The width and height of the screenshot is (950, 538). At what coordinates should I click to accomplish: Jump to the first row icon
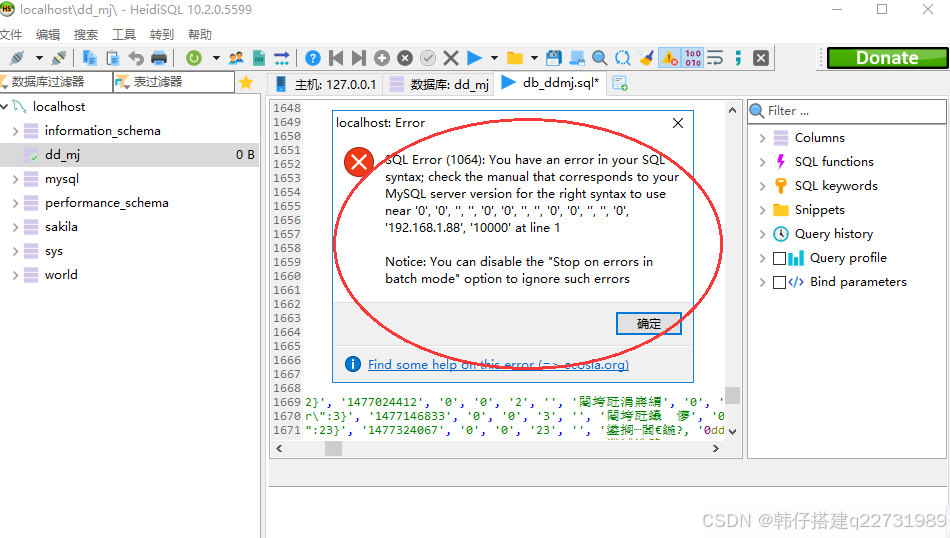tap(336, 58)
